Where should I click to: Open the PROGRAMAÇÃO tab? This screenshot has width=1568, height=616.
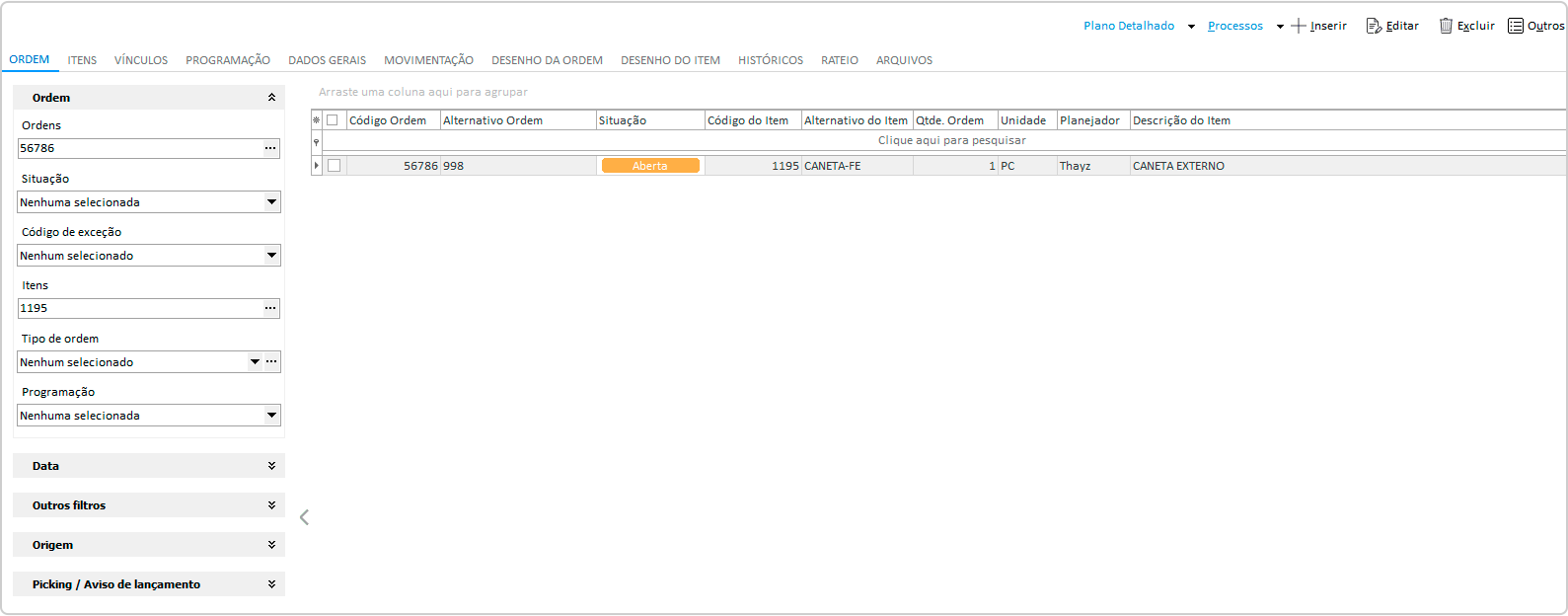[228, 60]
